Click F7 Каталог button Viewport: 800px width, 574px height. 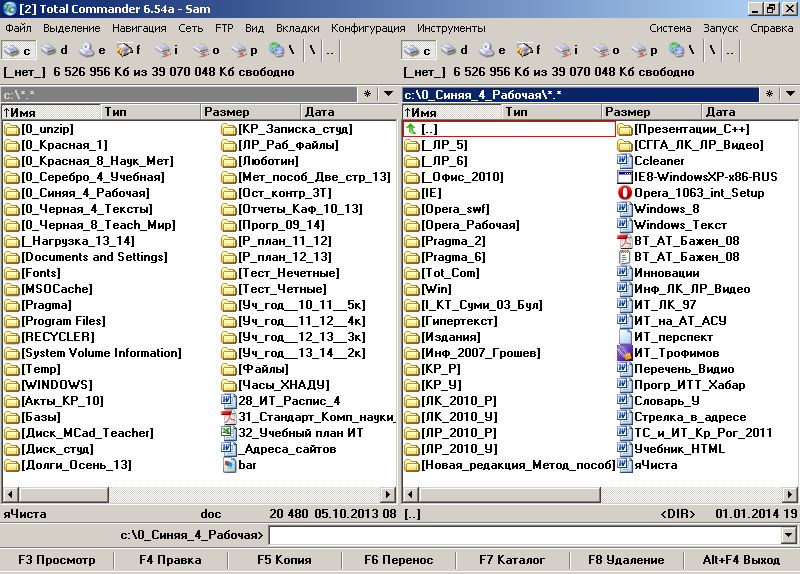tap(512, 560)
